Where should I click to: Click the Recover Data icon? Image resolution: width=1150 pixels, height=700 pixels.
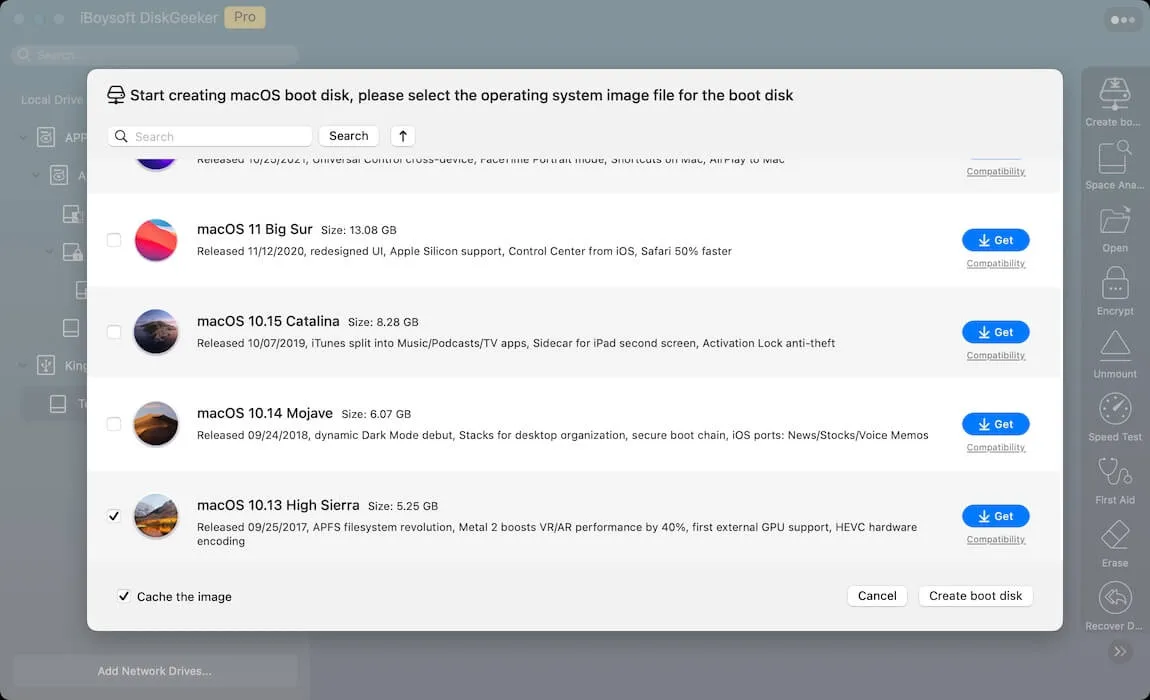coord(1114,598)
